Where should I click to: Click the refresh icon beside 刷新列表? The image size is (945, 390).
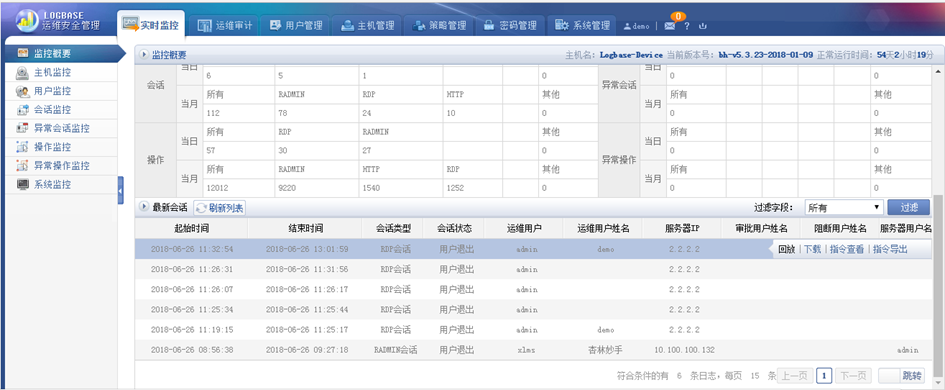click(201, 208)
